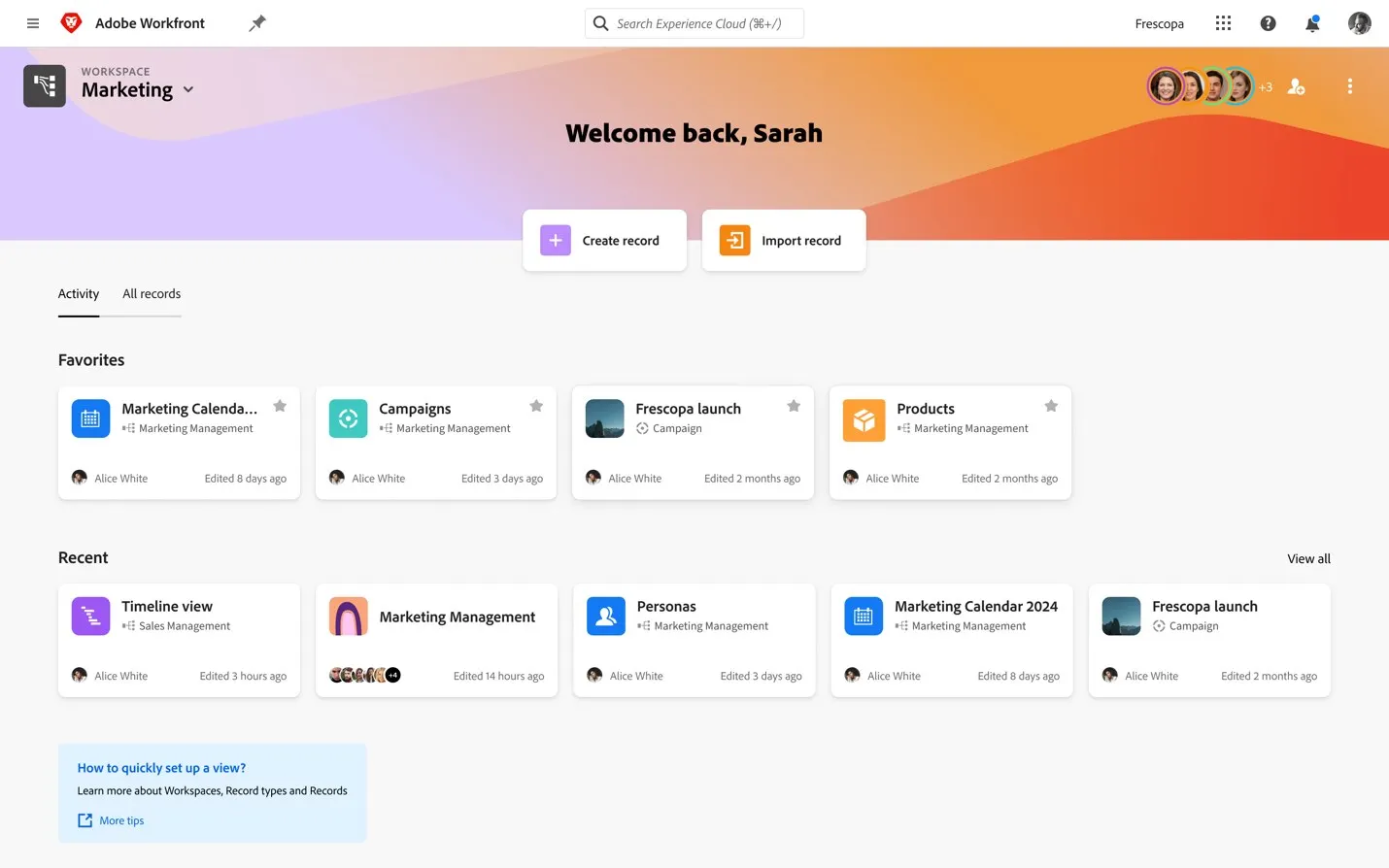Viewport: 1389px width, 868px height.
Task: Toggle the star on the Marketing Calendar card
Action: (x=280, y=406)
